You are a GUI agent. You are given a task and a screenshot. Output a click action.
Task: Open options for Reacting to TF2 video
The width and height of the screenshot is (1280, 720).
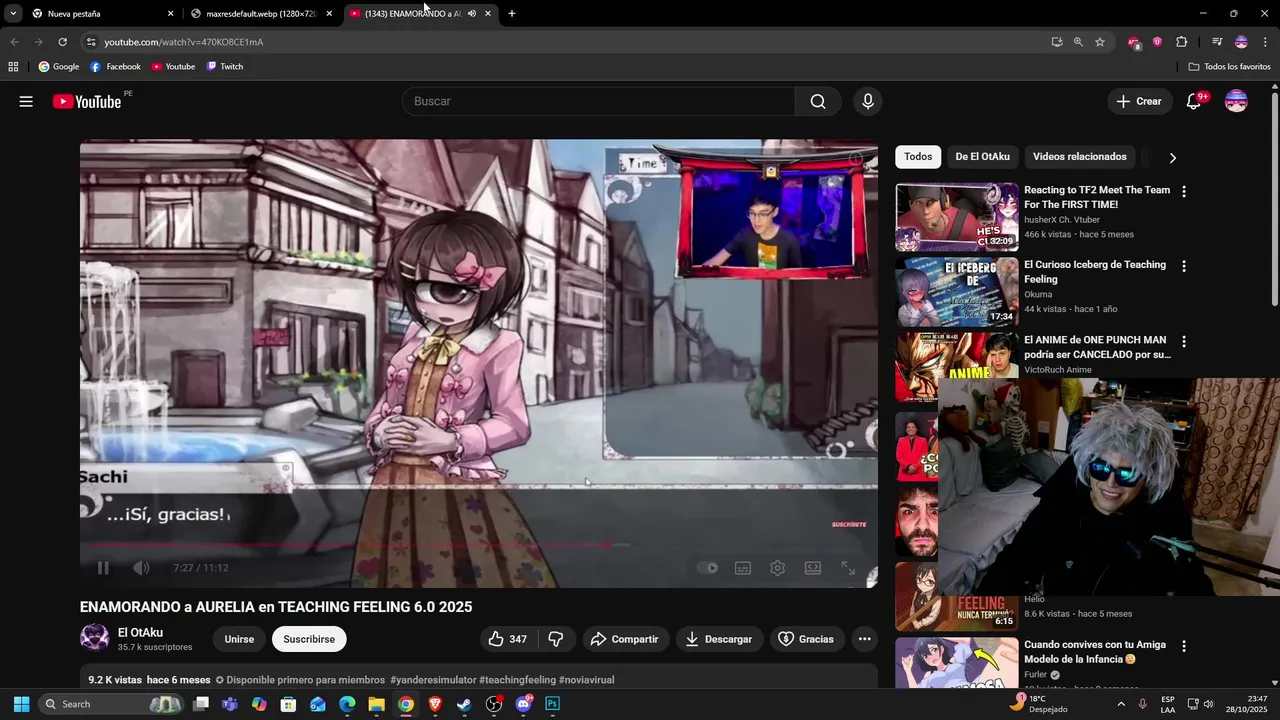pos(1184,191)
